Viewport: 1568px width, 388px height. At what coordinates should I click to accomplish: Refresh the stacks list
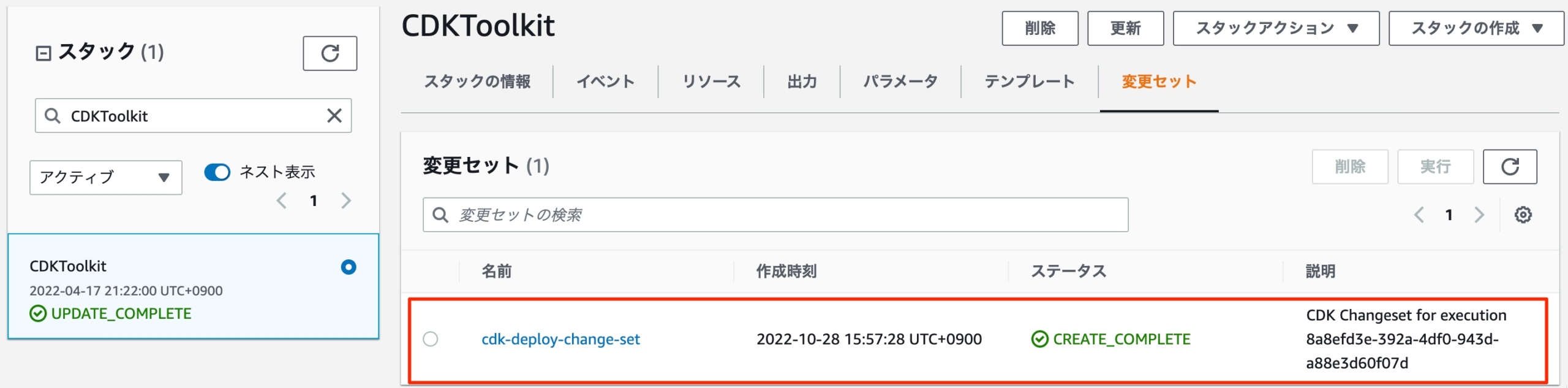click(330, 54)
